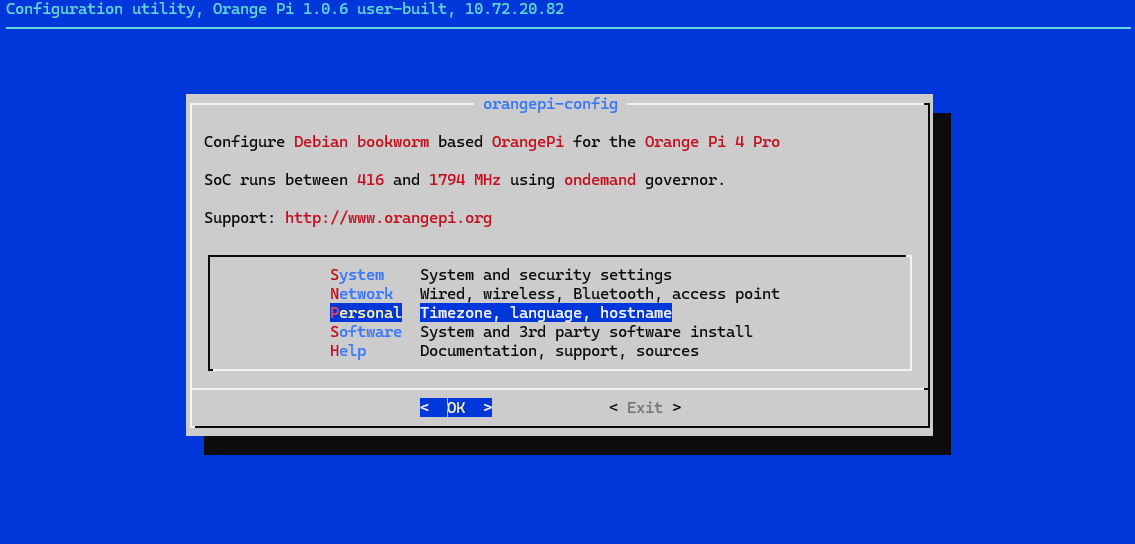Click the OK button
1135x544 pixels.
[456, 407]
